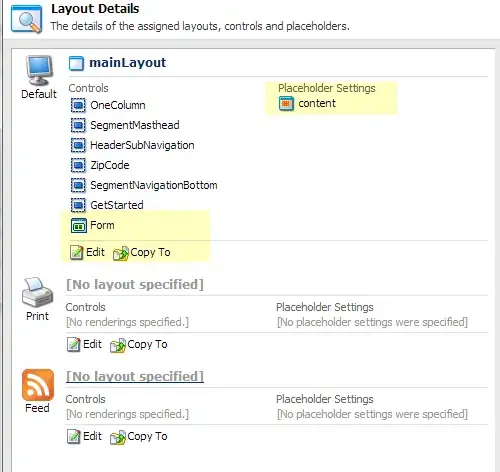Select the HeaderSubNavigation control
The image size is (500, 472).
click(132, 145)
